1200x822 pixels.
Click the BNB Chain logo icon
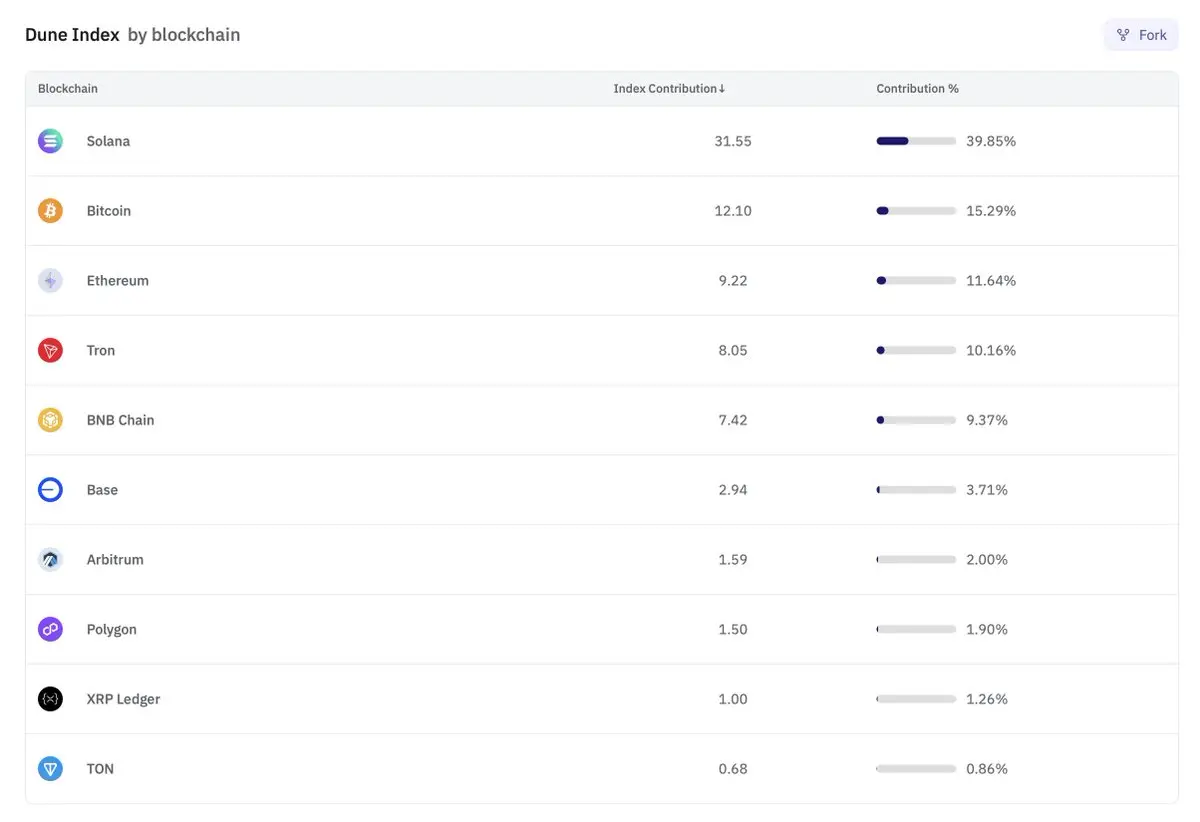[50, 420]
